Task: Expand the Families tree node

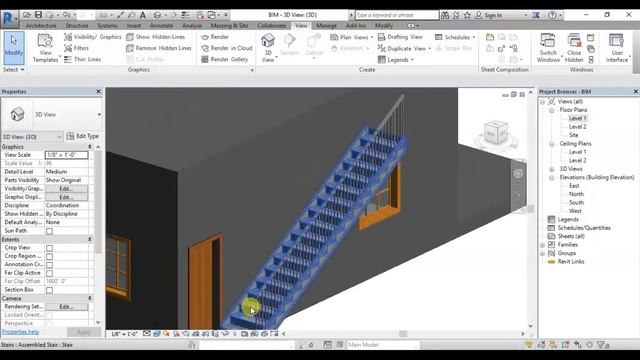Action: pos(542,245)
